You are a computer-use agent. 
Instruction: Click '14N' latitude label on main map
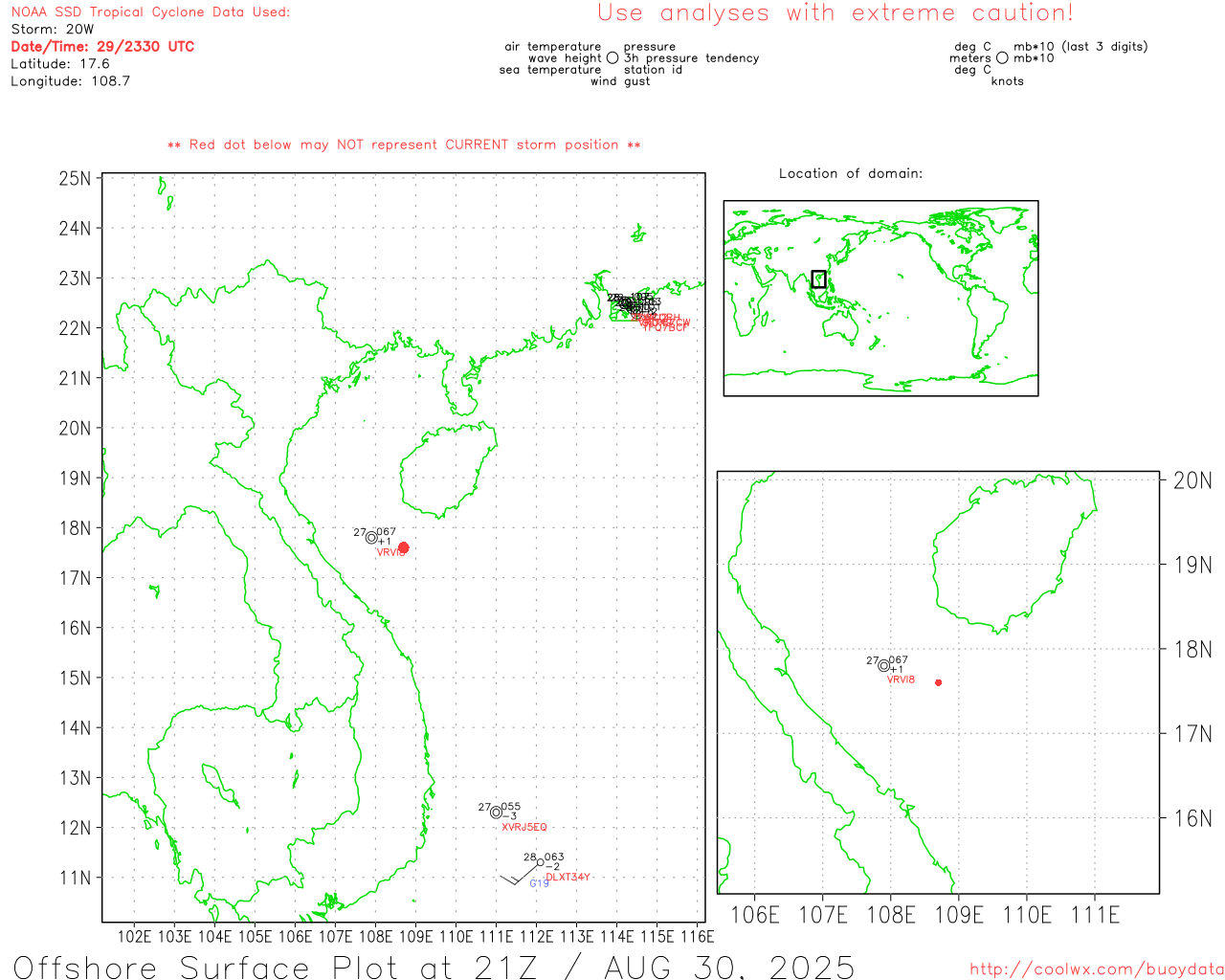(75, 728)
